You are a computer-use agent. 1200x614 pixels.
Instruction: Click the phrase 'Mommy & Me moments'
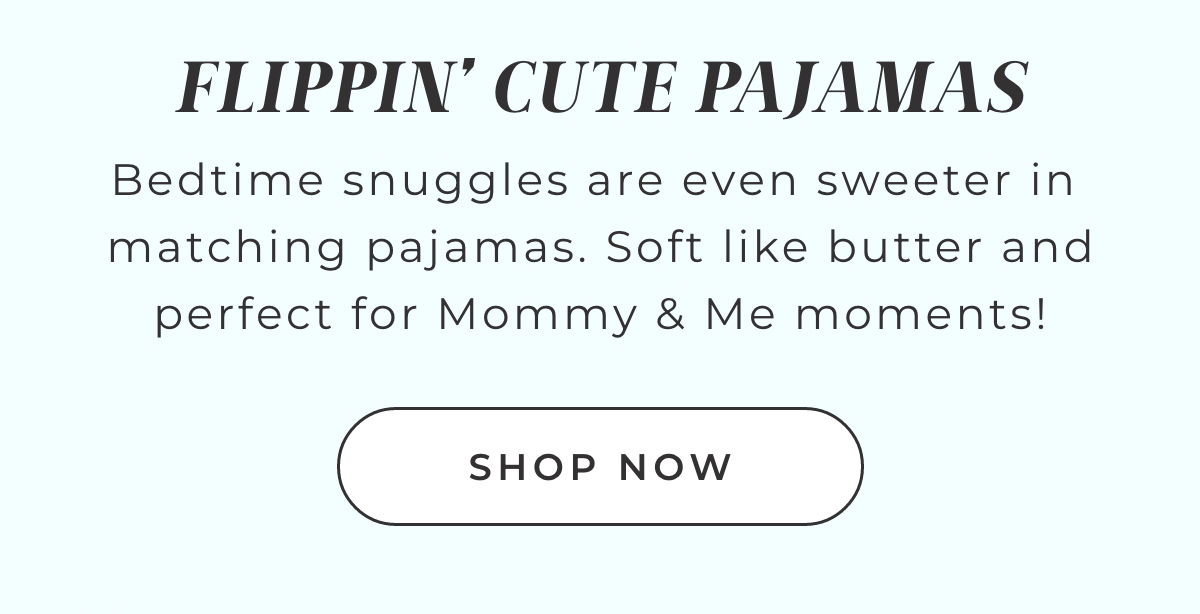(x=740, y=313)
